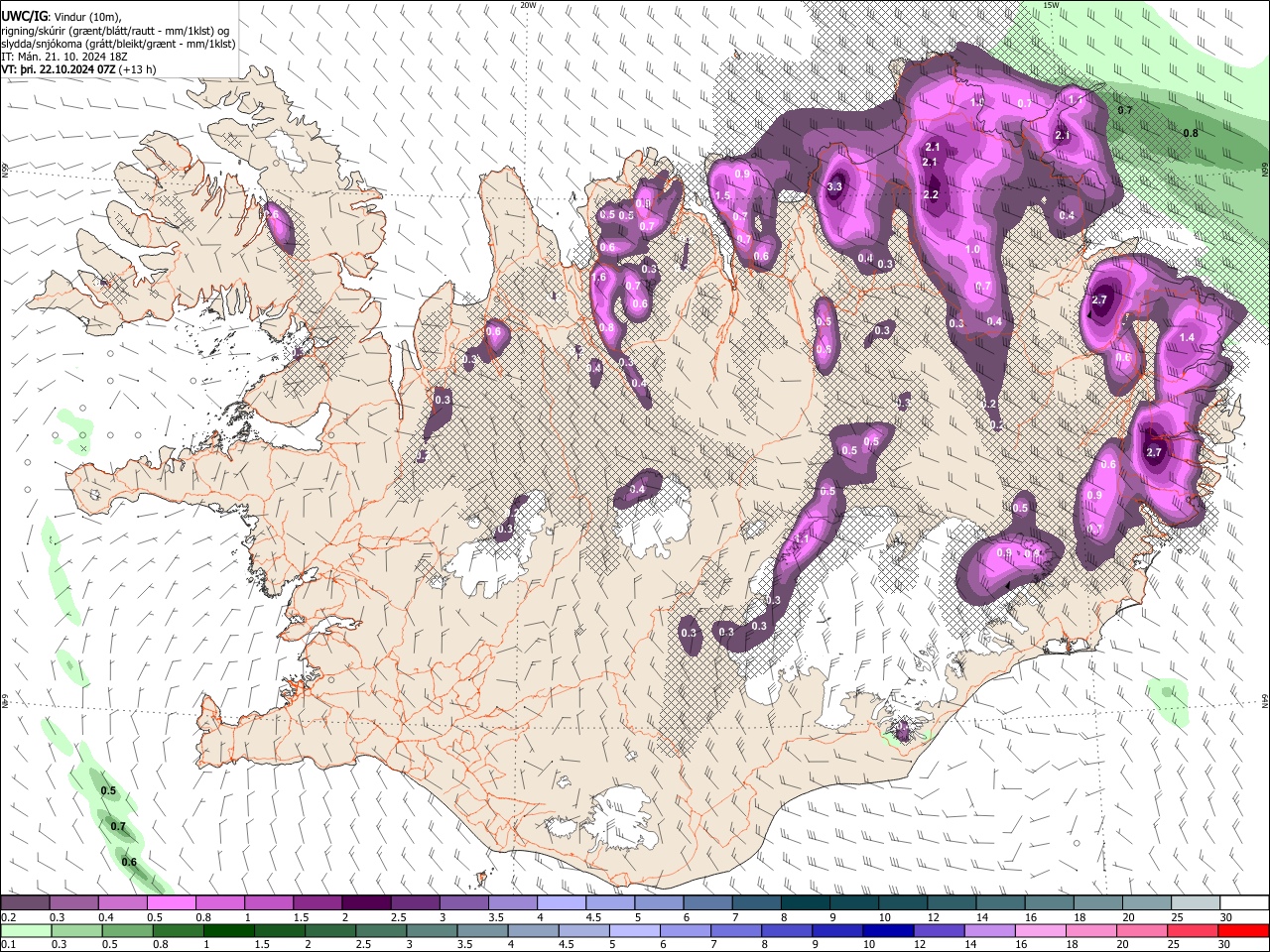Image resolution: width=1270 pixels, height=952 pixels.
Task: Click the 0.2 label under the snow legend
Action: 8,917
